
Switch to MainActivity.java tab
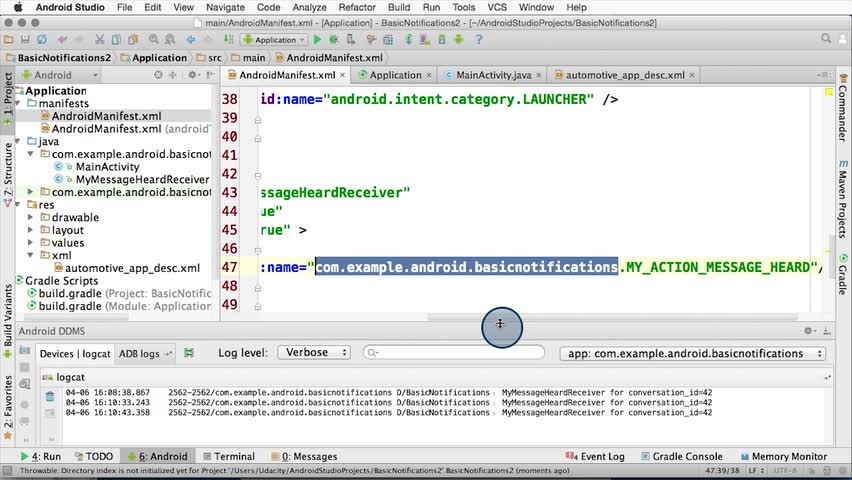pyautogui.click(x=493, y=75)
